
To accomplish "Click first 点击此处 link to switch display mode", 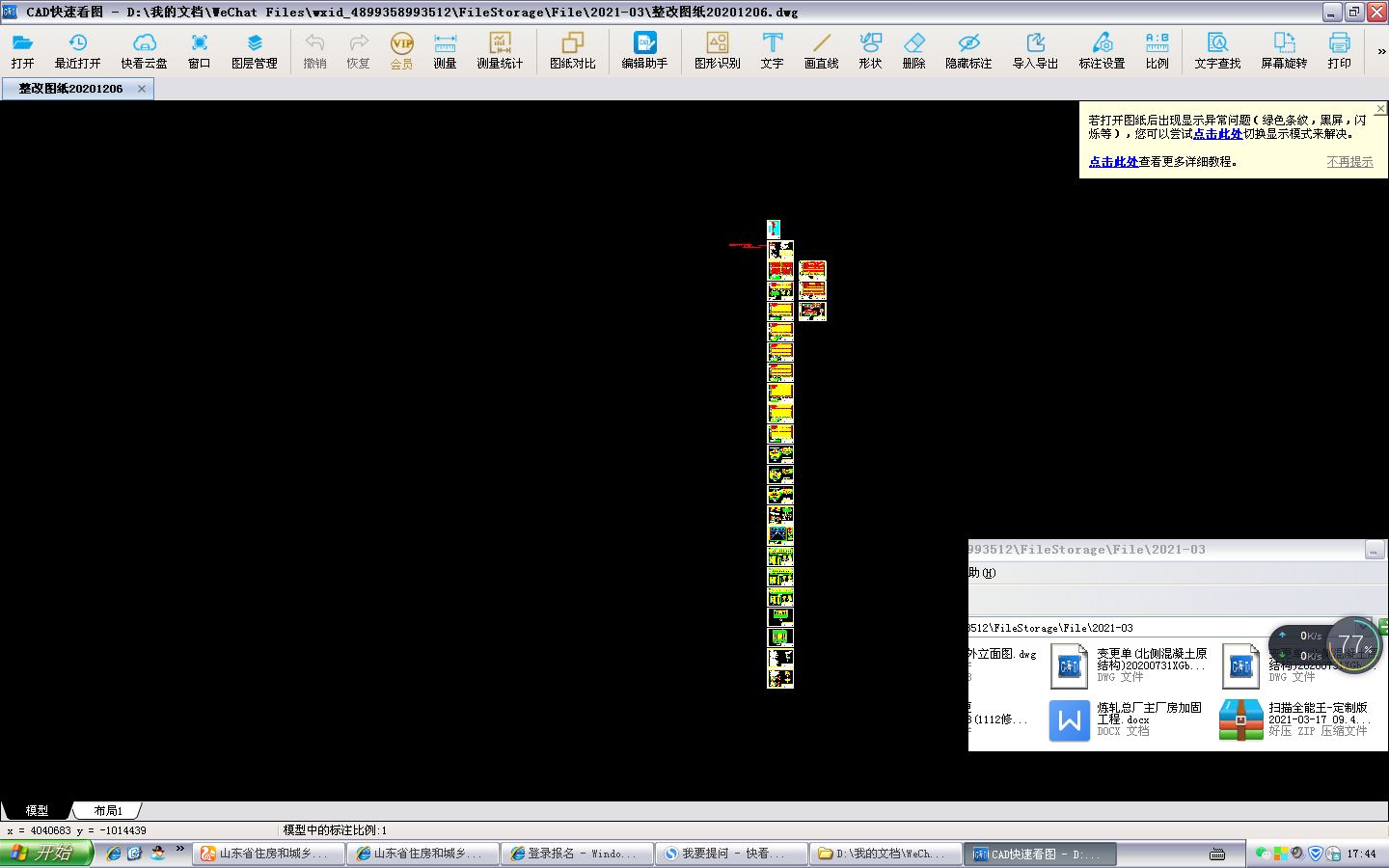I will point(1217,134).
